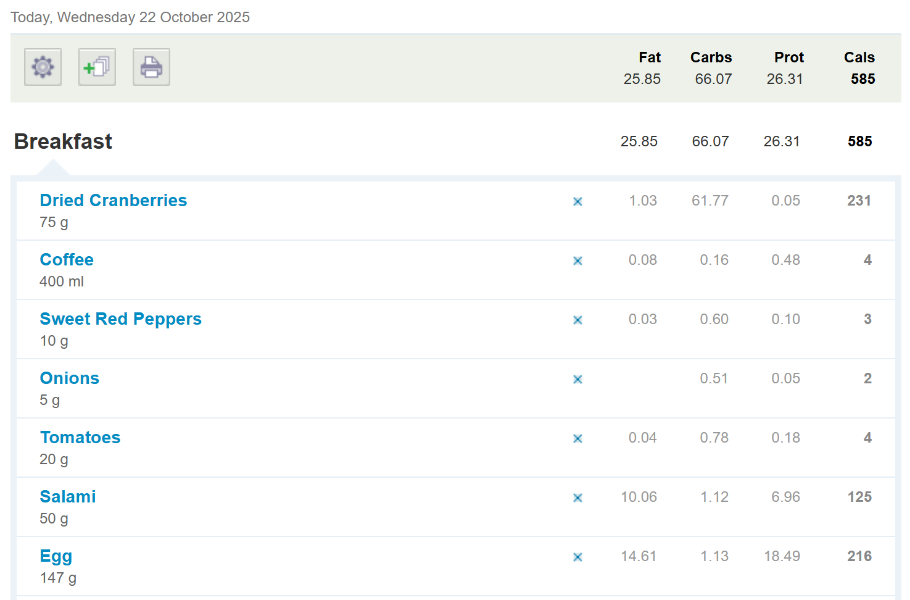Click the print diary icon
This screenshot has width=910, height=600.
pyautogui.click(x=151, y=67)
